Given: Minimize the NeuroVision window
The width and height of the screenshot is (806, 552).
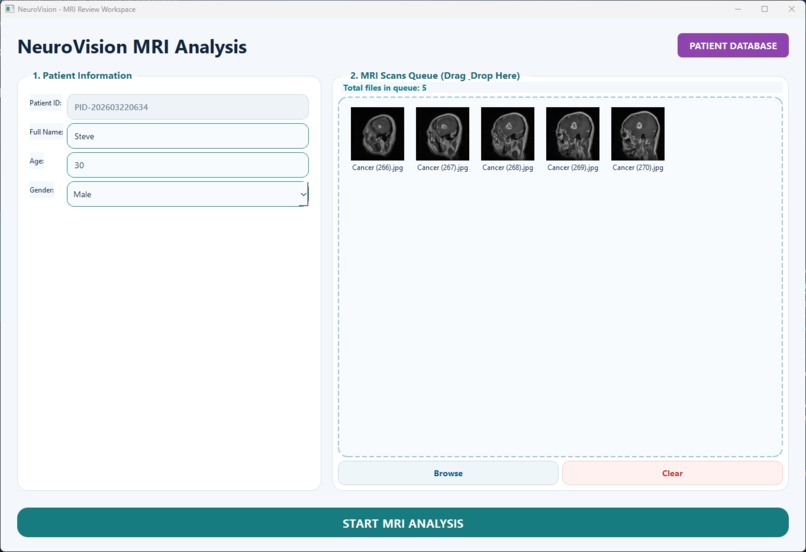Looking at the screenshot, I should pos(738,9).
